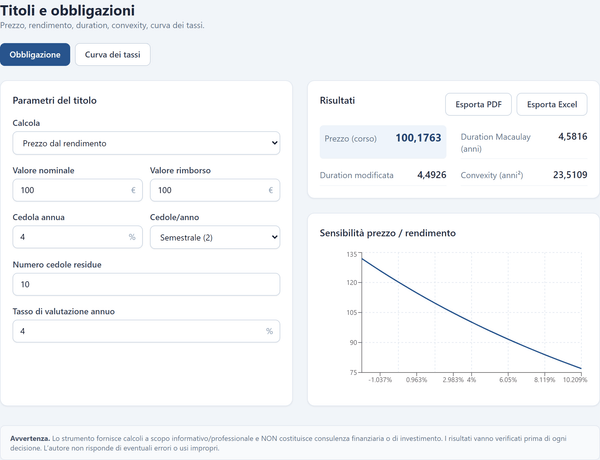Select the Prezzo (corso) result card
Image resolution: width=600 pixels, height=460 pixels.
[x=383, y=142]
